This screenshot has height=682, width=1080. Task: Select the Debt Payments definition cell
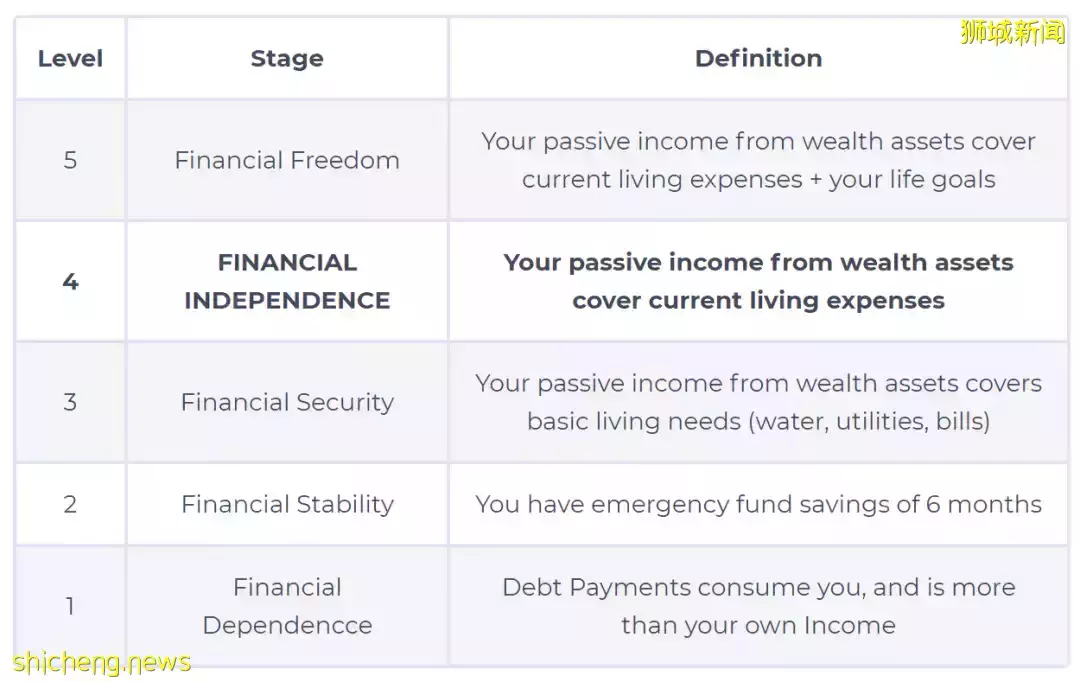click(758, 605)
